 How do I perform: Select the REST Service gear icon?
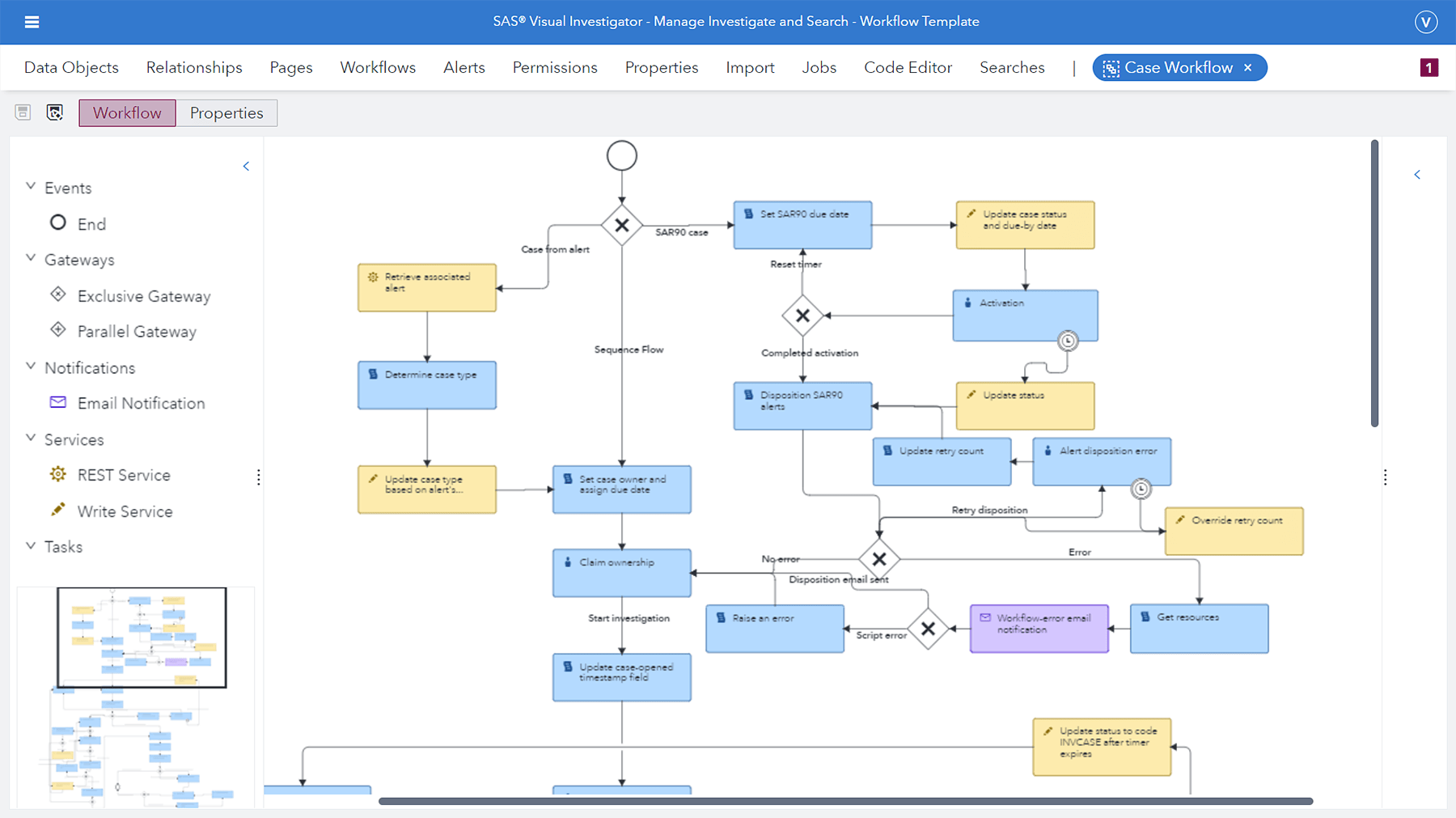(x=58, y=474)
